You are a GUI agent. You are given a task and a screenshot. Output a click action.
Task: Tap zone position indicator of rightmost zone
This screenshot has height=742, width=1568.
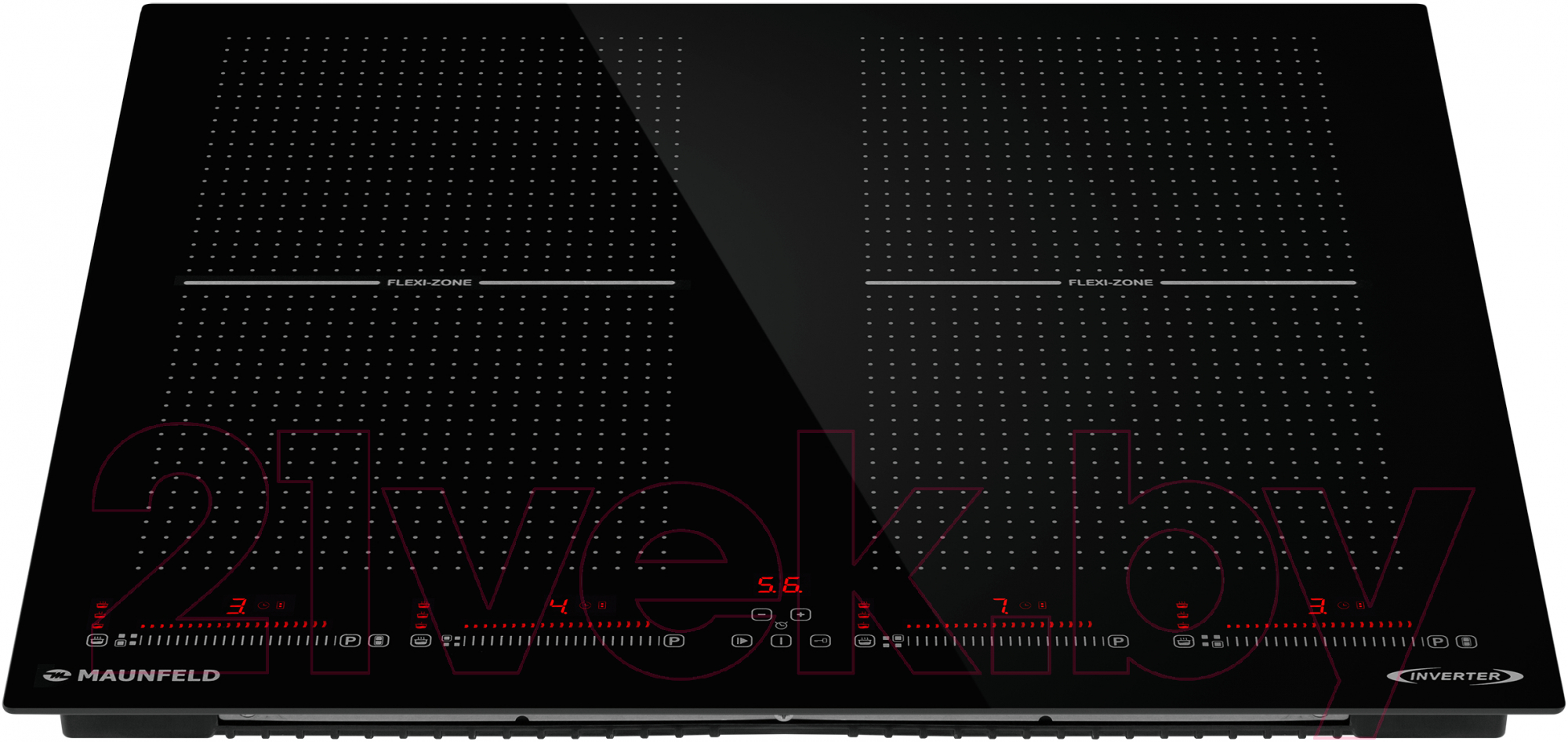[1212, 641]
